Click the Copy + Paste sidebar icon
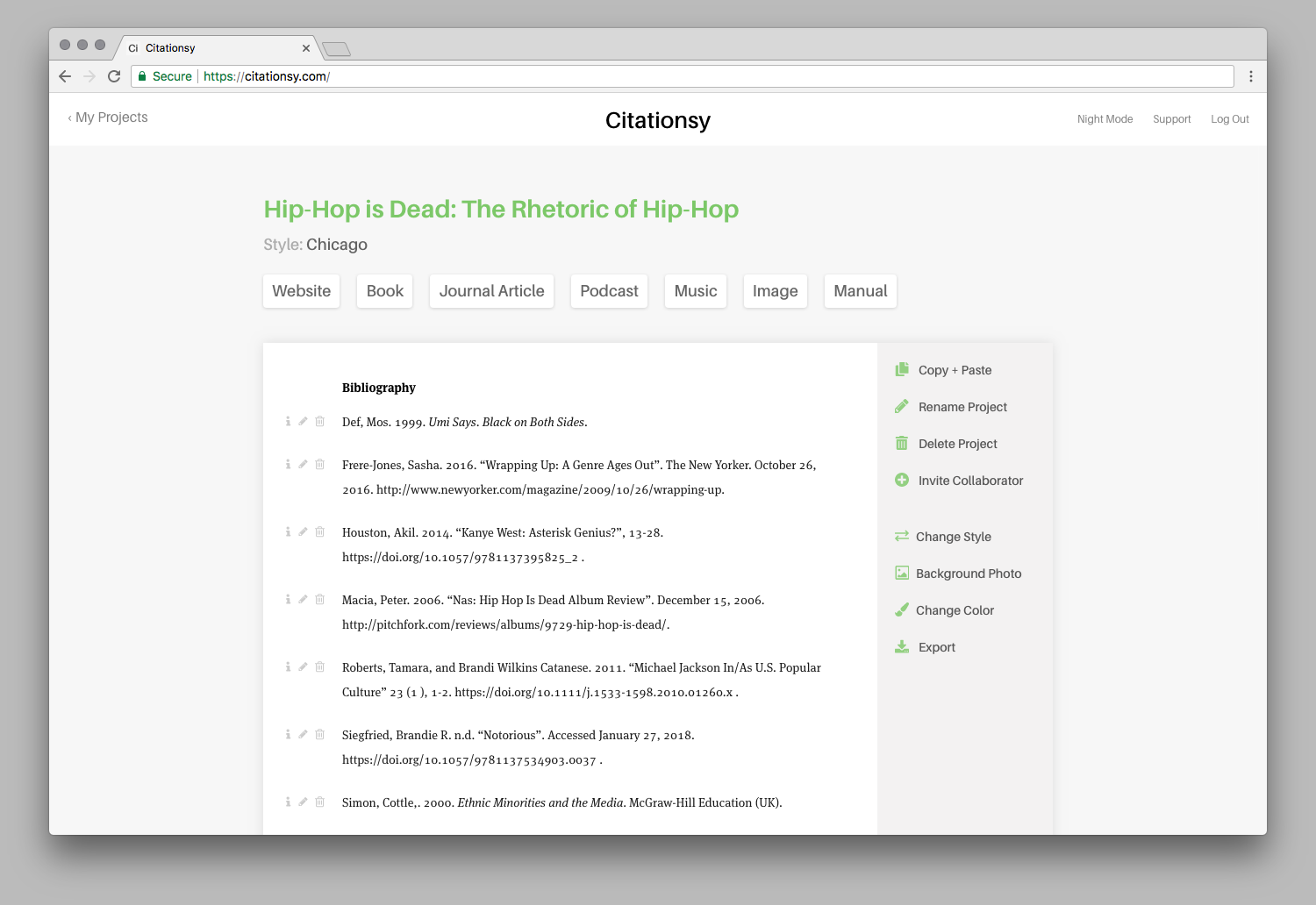The width and height of the screenshot is (1316, 905). [902, 370]
